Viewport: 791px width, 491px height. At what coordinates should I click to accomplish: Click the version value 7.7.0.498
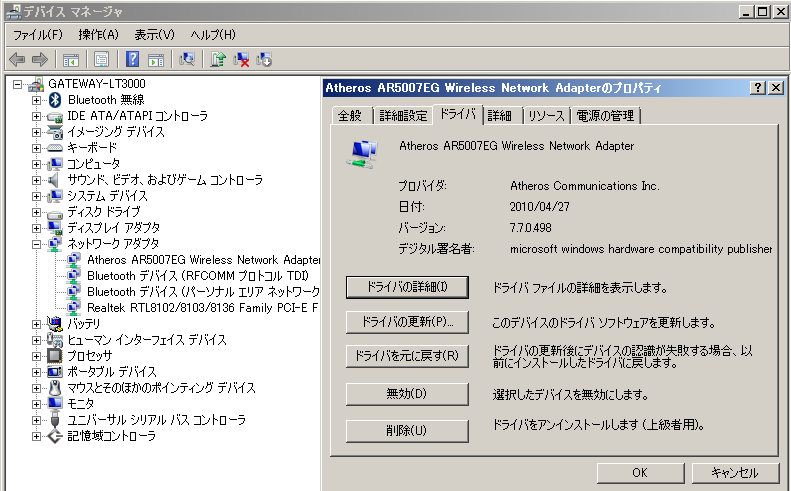tap(531, 228)
